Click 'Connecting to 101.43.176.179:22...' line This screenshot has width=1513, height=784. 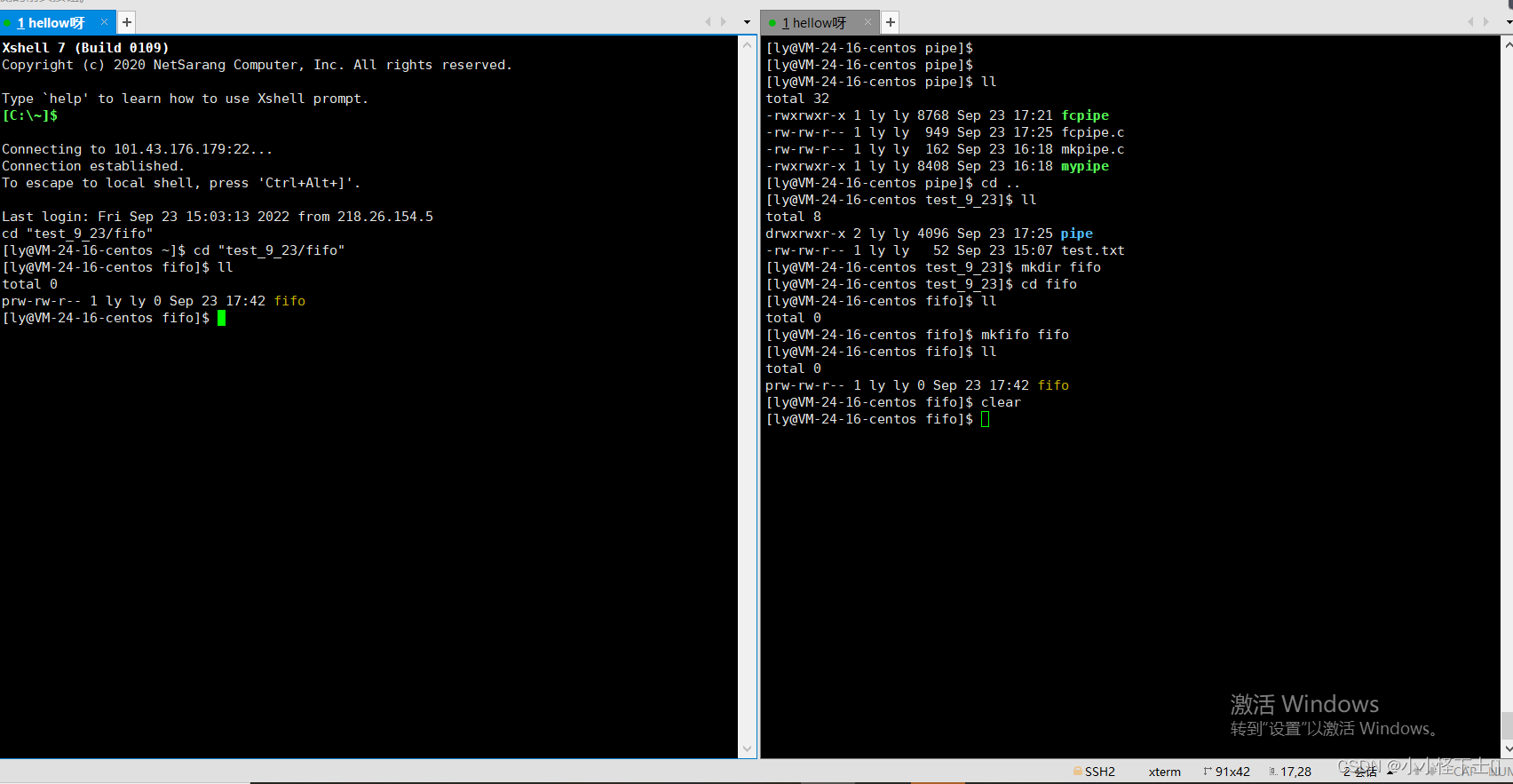138,149
